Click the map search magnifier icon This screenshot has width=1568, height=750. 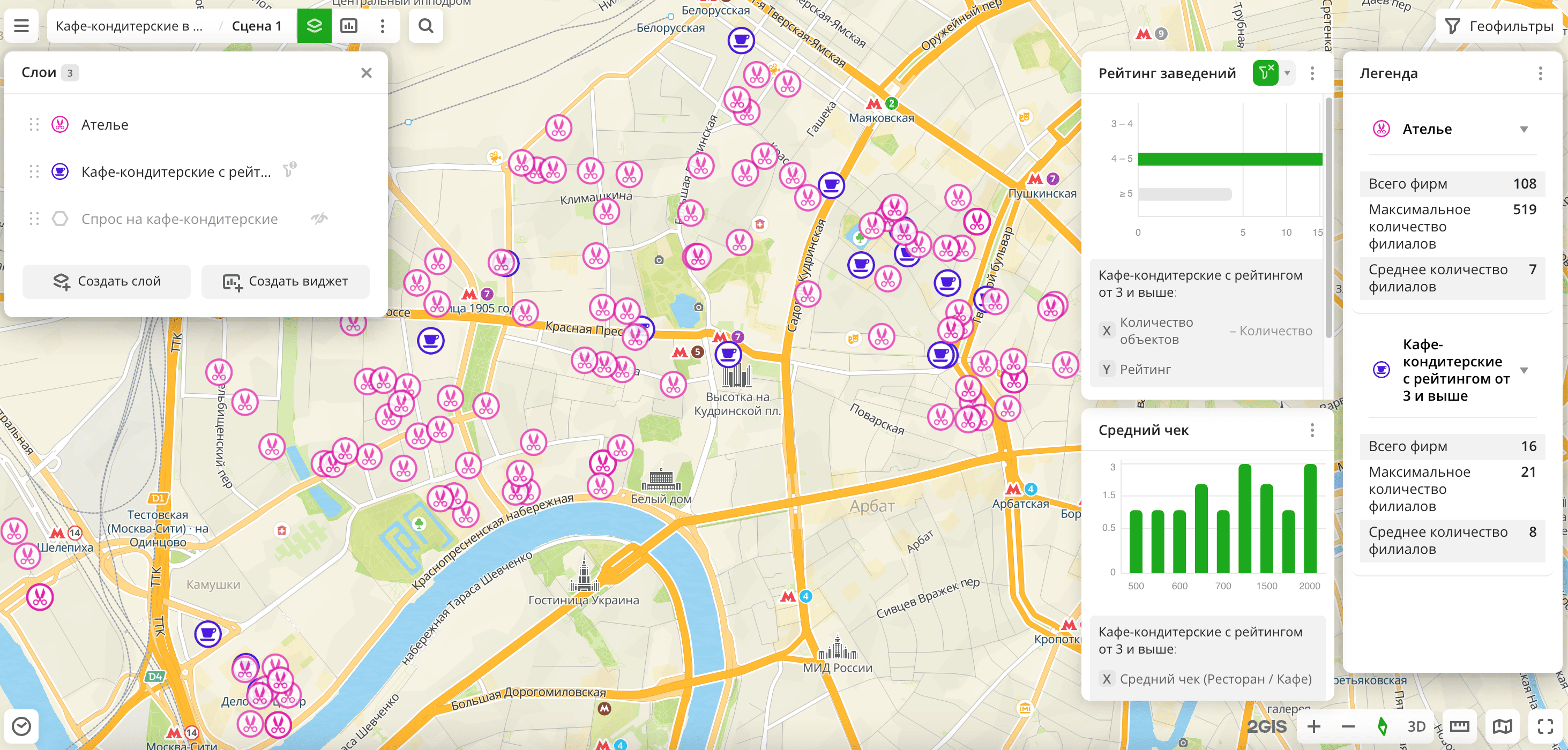coord(426,26)
